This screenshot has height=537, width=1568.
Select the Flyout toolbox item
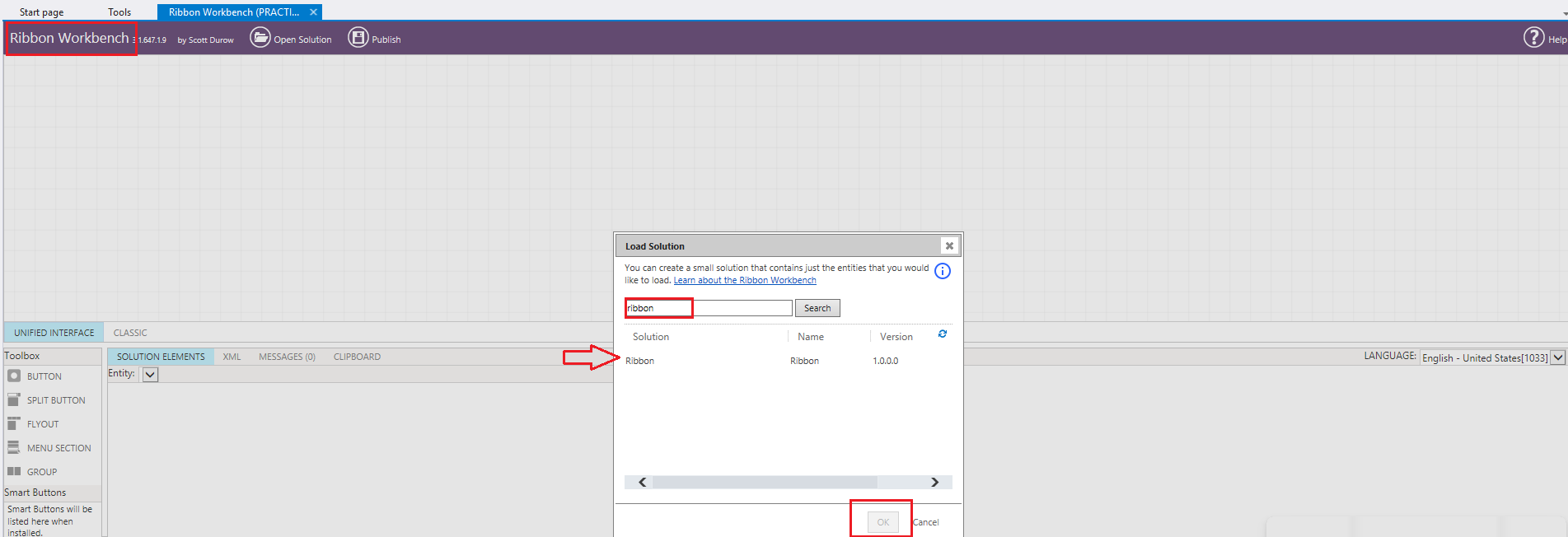coord(43,424)
